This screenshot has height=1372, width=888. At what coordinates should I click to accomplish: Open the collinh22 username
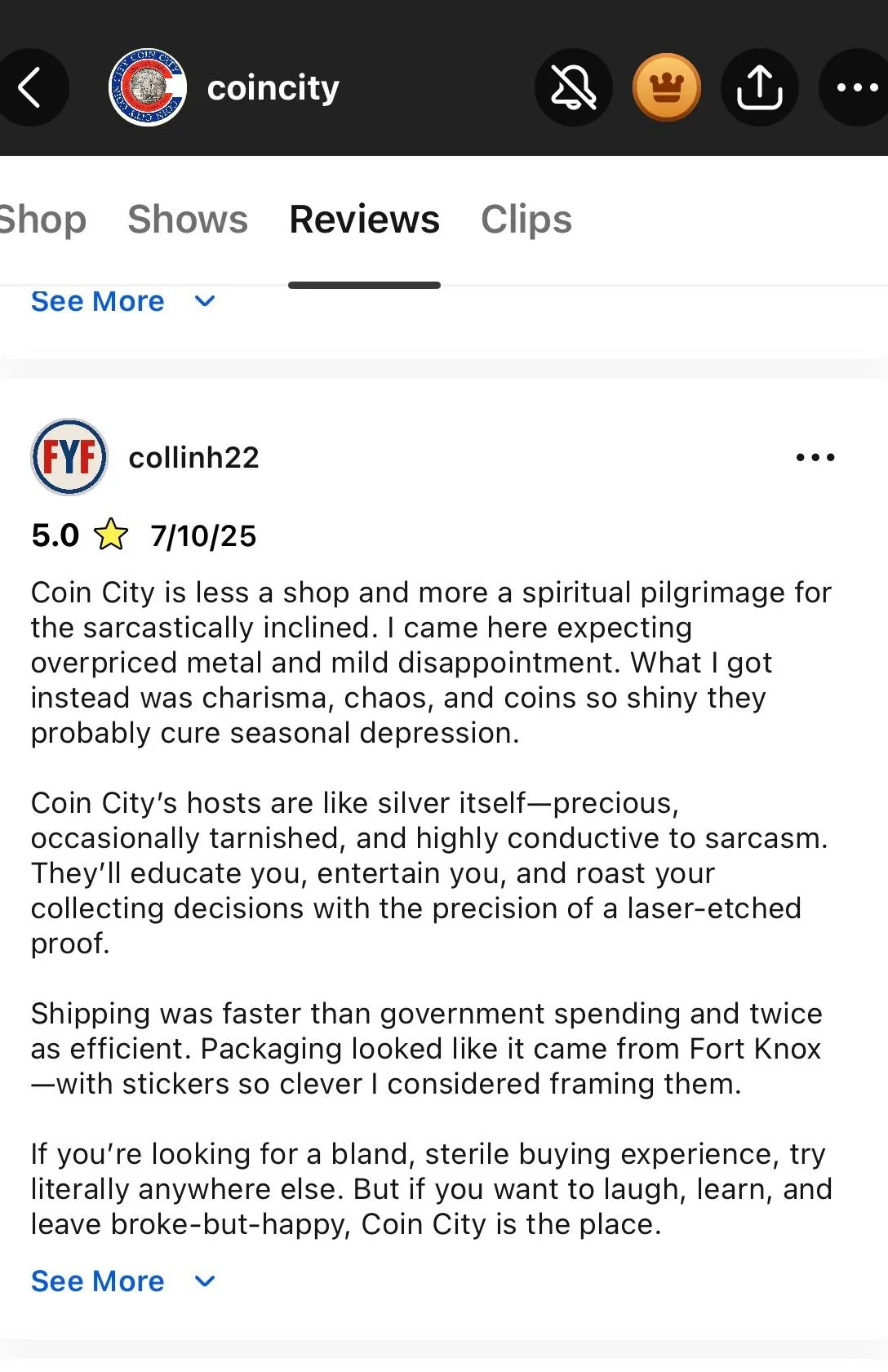[193, 458]
